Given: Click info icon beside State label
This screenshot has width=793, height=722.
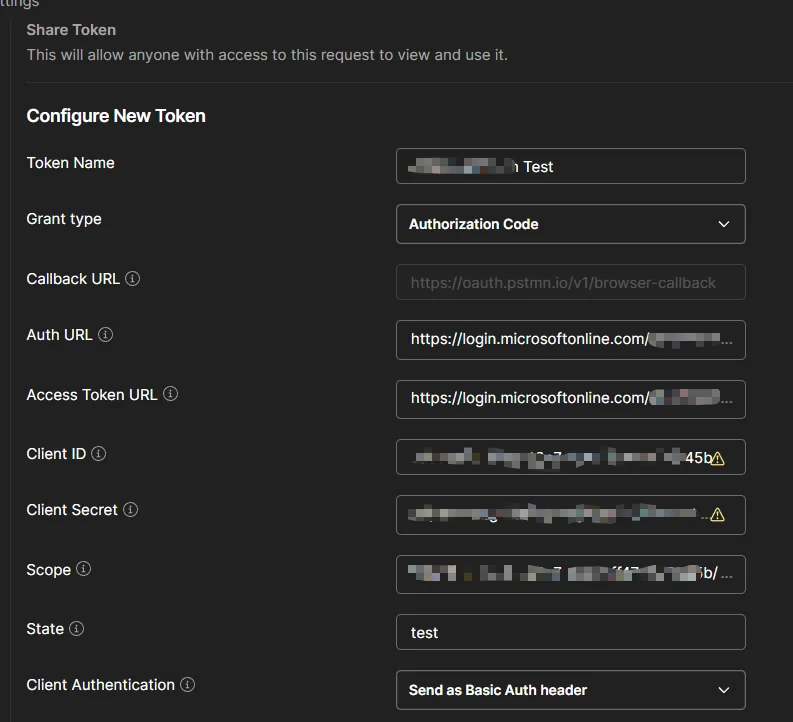Looking at the screenshot, I should coord(76,628).
